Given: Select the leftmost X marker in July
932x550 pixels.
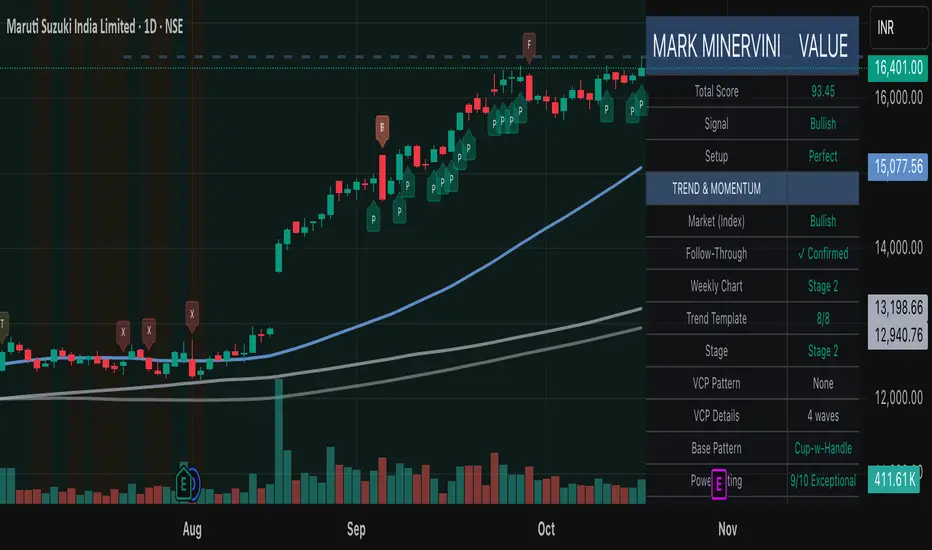Looking at the screenshot, I should pos(123,334).
